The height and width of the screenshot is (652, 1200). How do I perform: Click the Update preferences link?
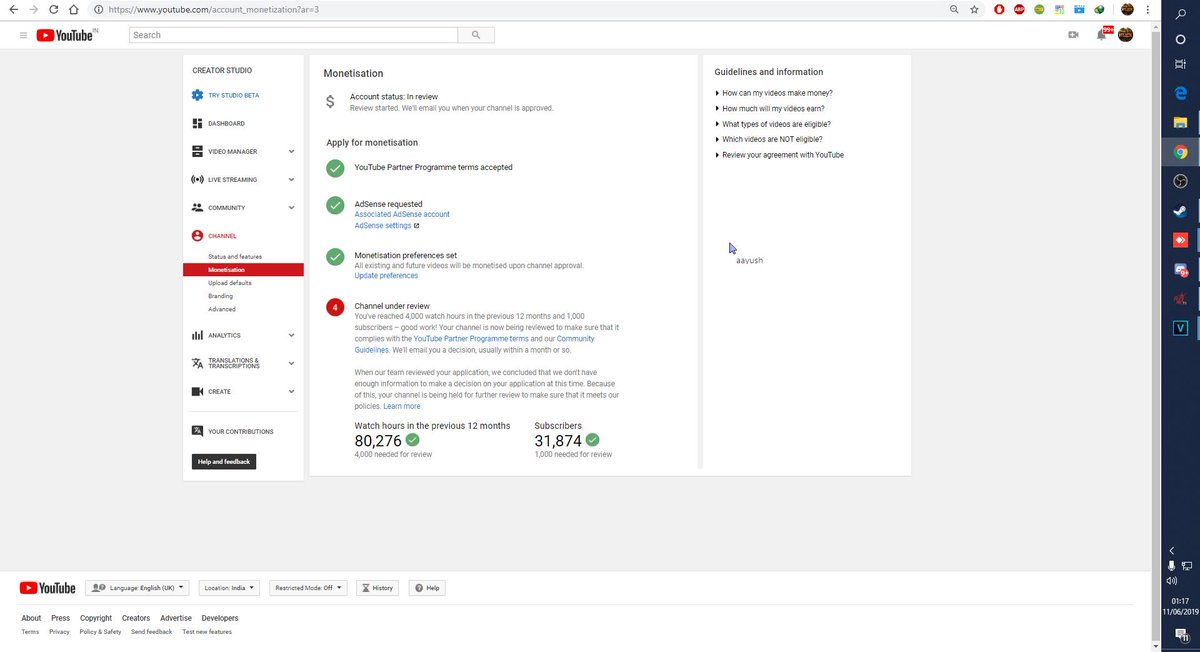click(386, 275)
